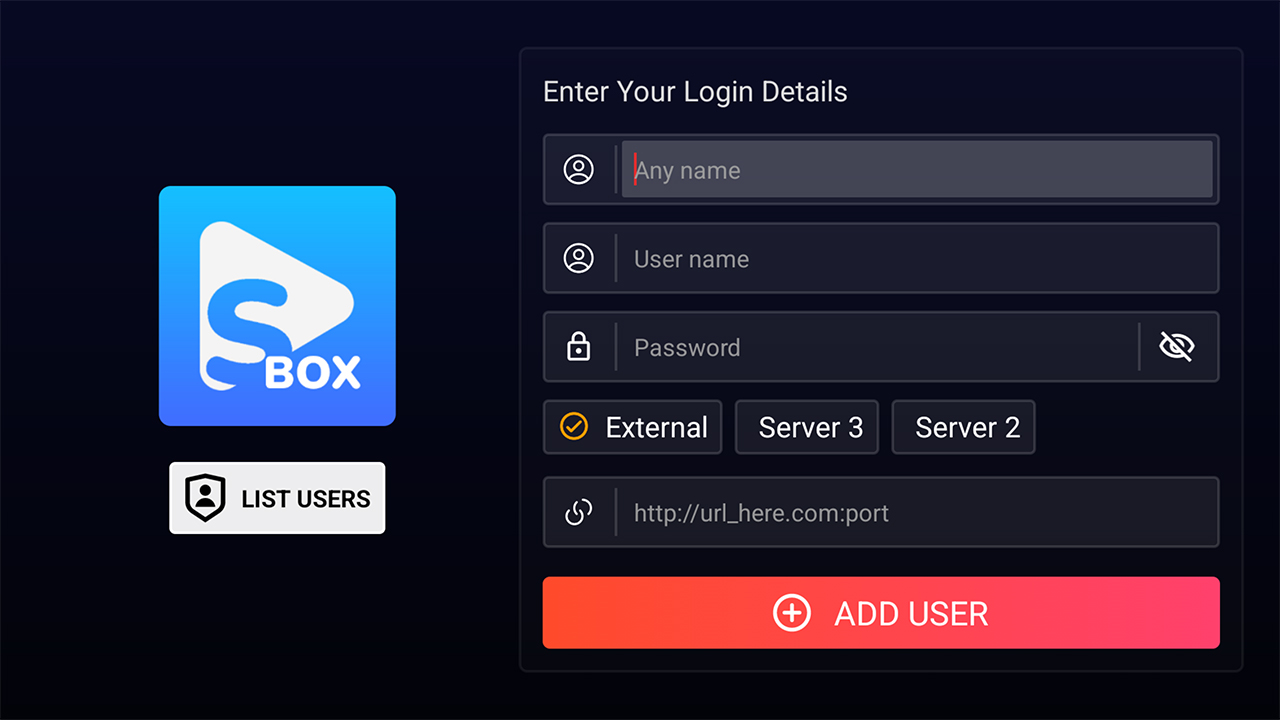This screenshot has height=720, width=1280.
Task: Click the person icon next to User name
Action: click(x=578, y=258)
